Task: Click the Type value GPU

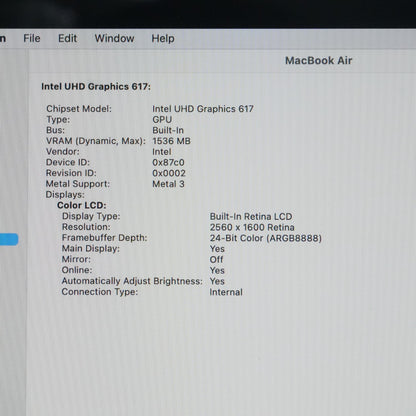Action: point(162,119)
